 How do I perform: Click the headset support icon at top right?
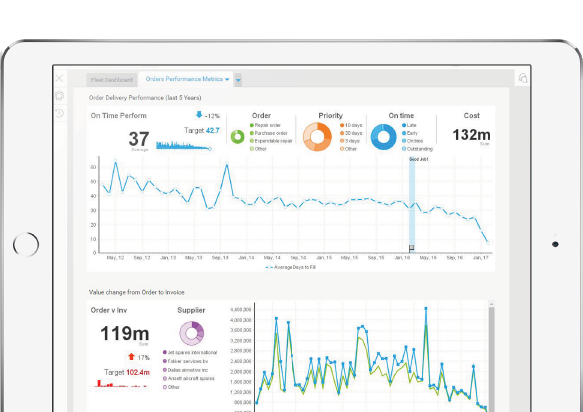(523, 78)
